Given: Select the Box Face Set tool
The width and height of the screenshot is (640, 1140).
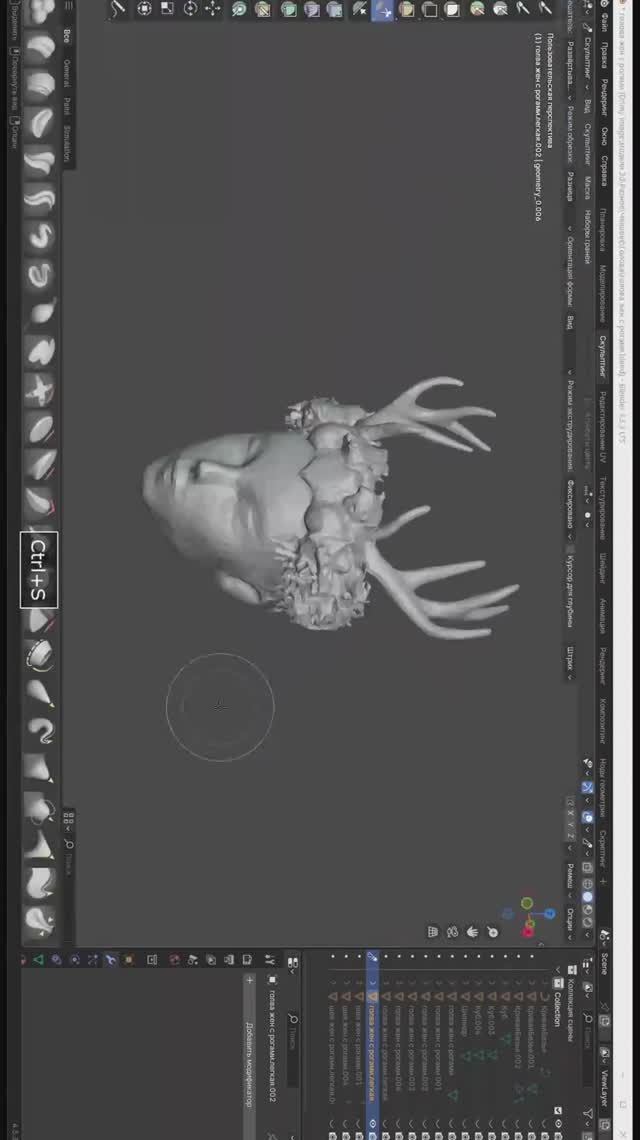Looking at the screenshot, I should (x=406, y=9).
